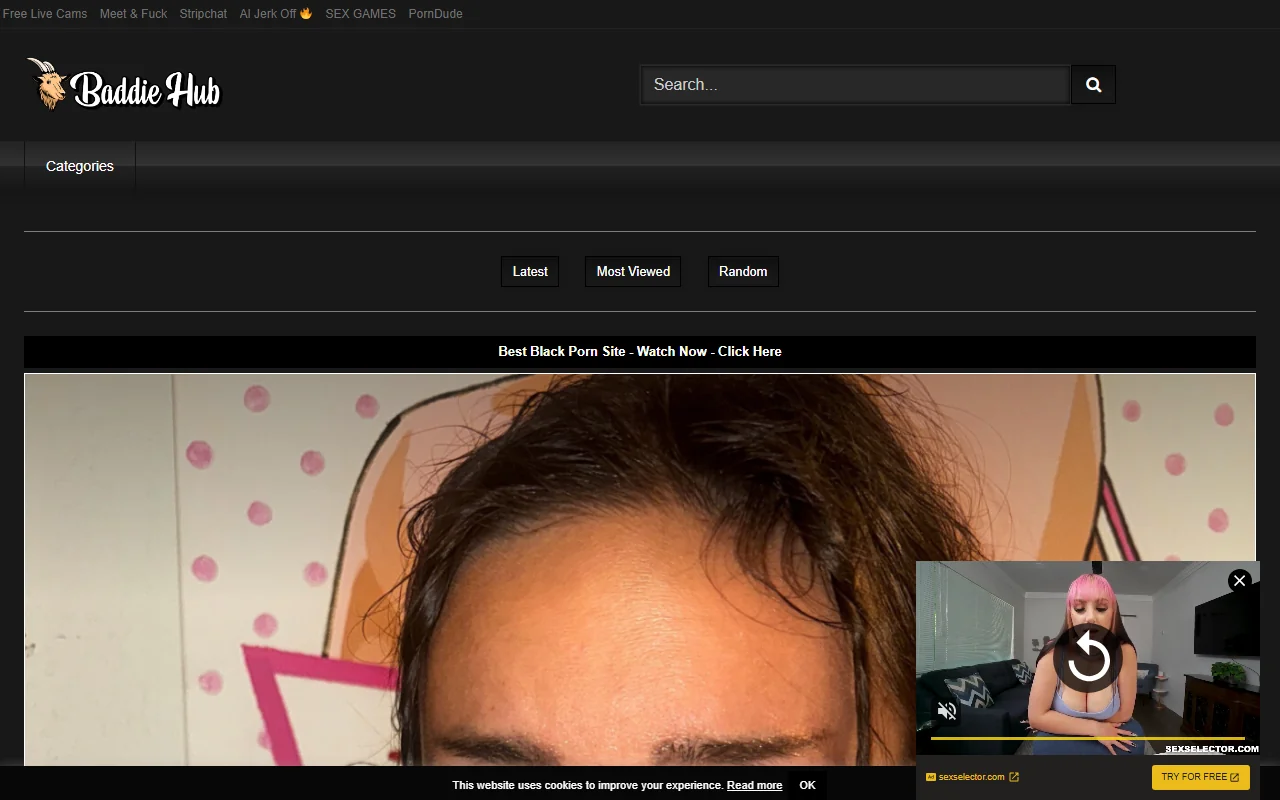Switch to the Most Viewed tab
Screen dimensions: 1280x800
[x=632, y=271]
